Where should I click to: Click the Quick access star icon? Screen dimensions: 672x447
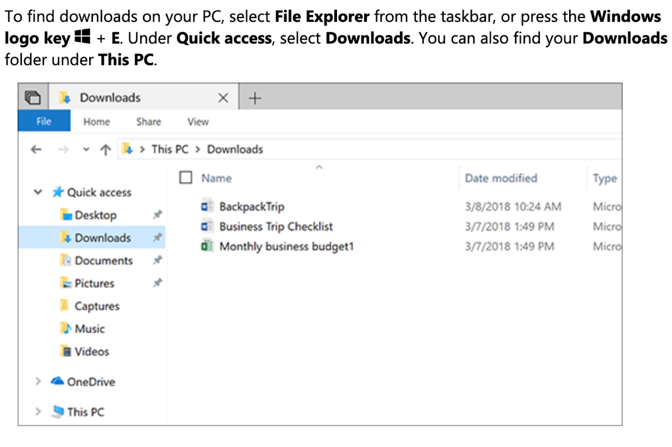click(x=58, y=192)
